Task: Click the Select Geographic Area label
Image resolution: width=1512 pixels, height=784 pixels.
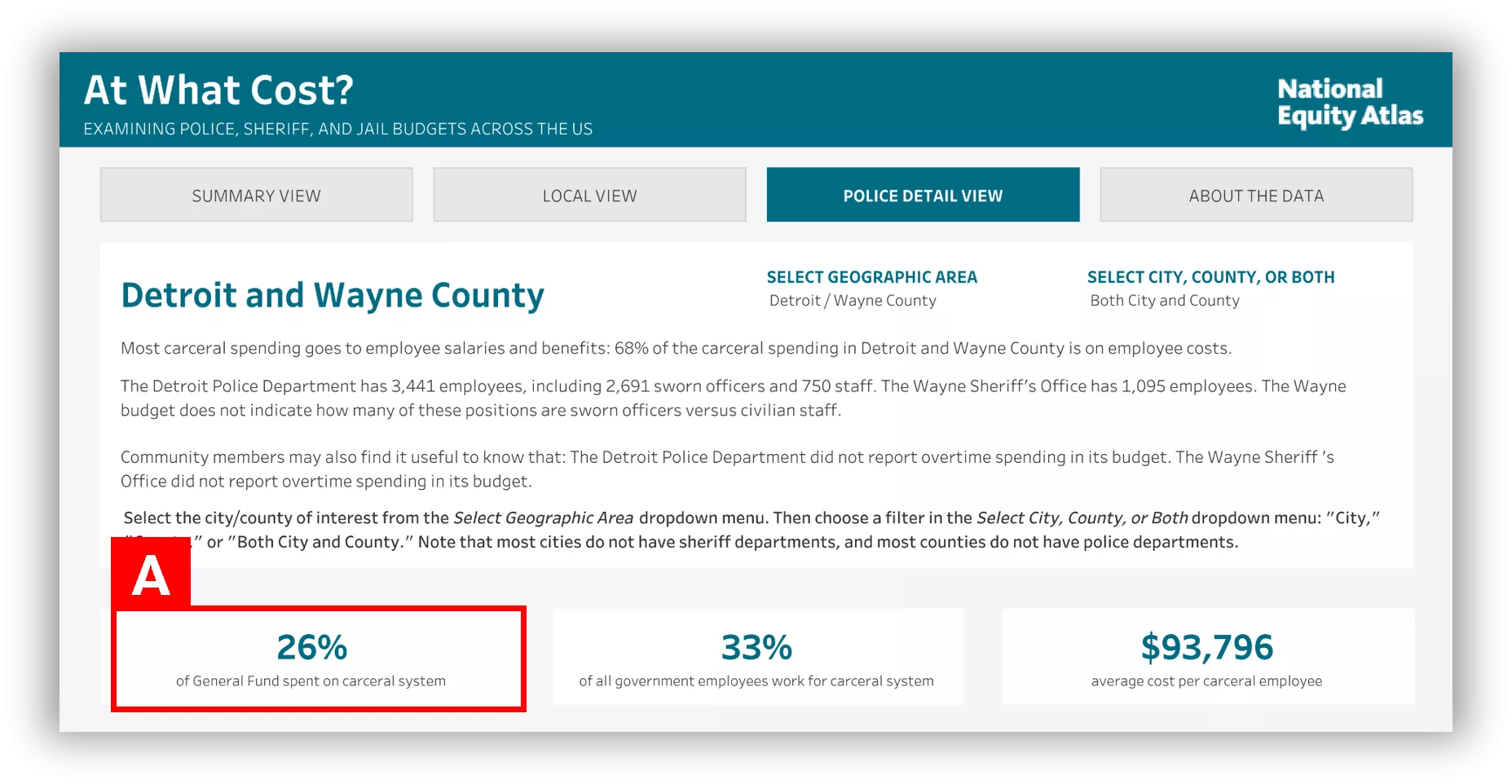Action: click(871, 277)
